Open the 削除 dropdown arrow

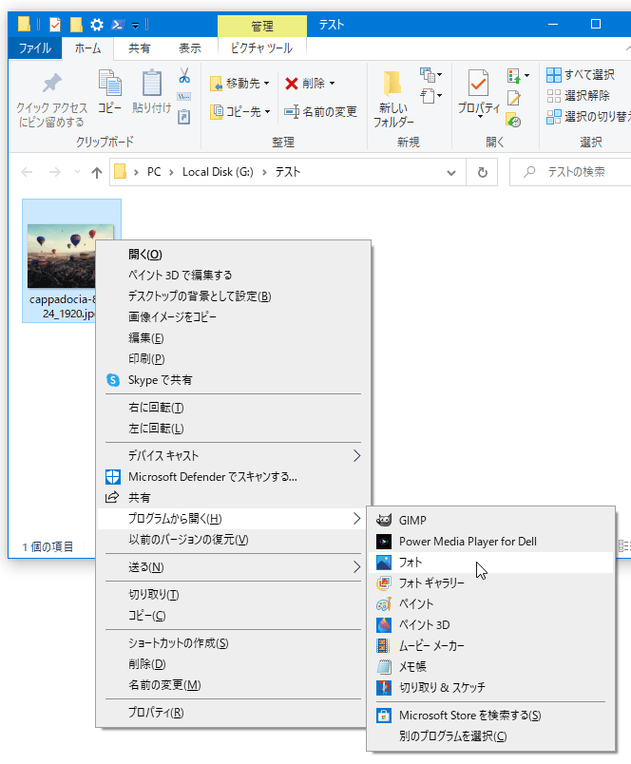(332, 84)
